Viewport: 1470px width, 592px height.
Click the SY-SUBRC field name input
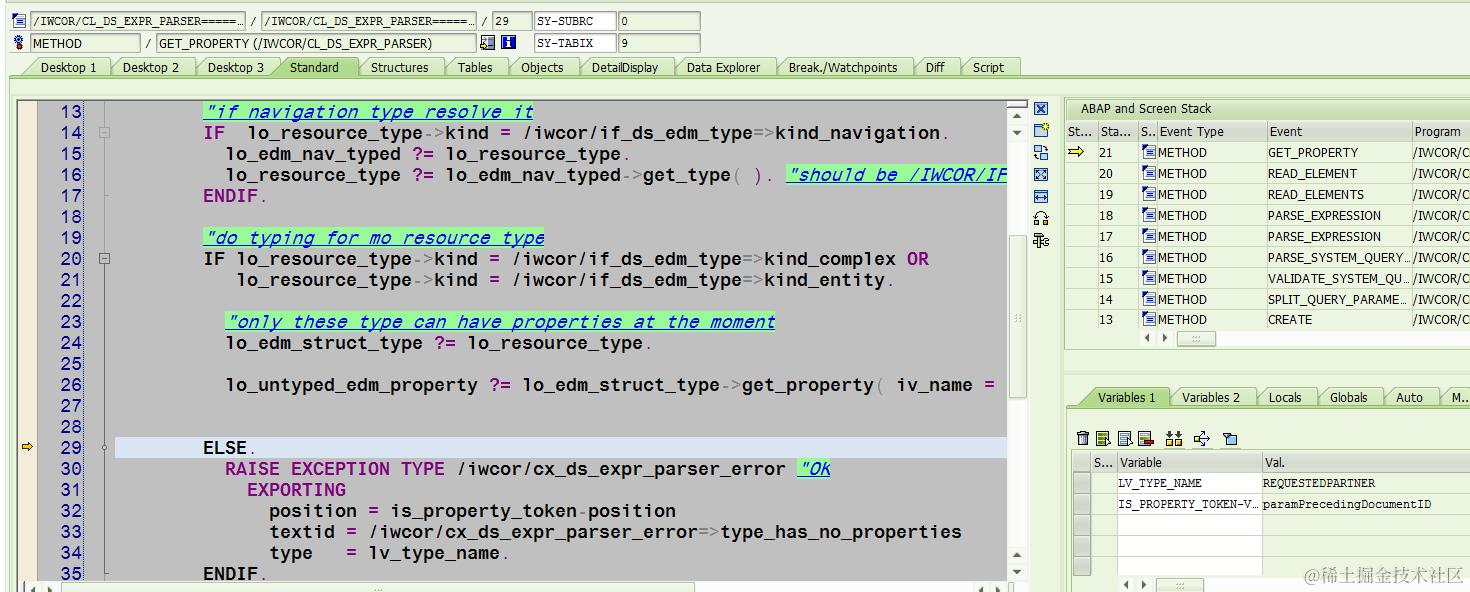pyautogui.click(x=574, y=21)
